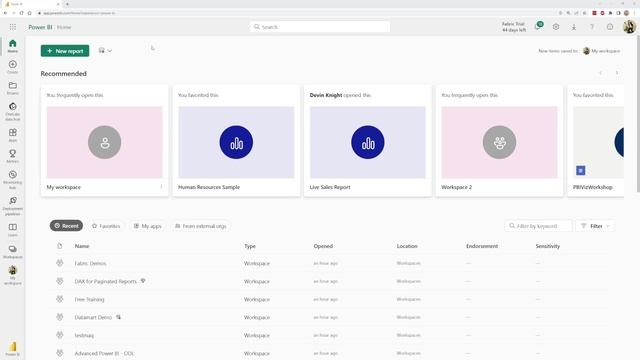The height and width of the screenshot is (360, 640).
Task: Open the Workspaces flyout
Action: 13,252
